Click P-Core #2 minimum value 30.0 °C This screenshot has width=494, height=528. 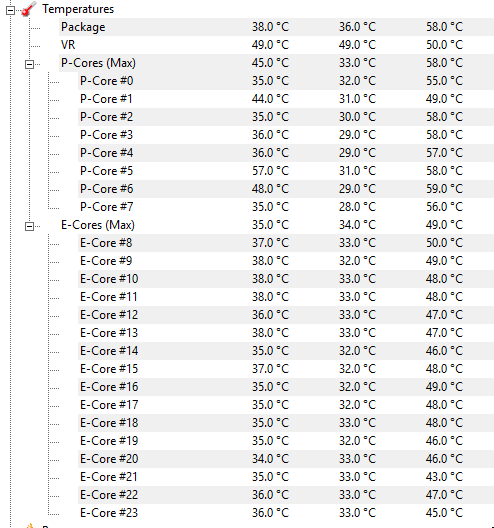click(357, 117)
